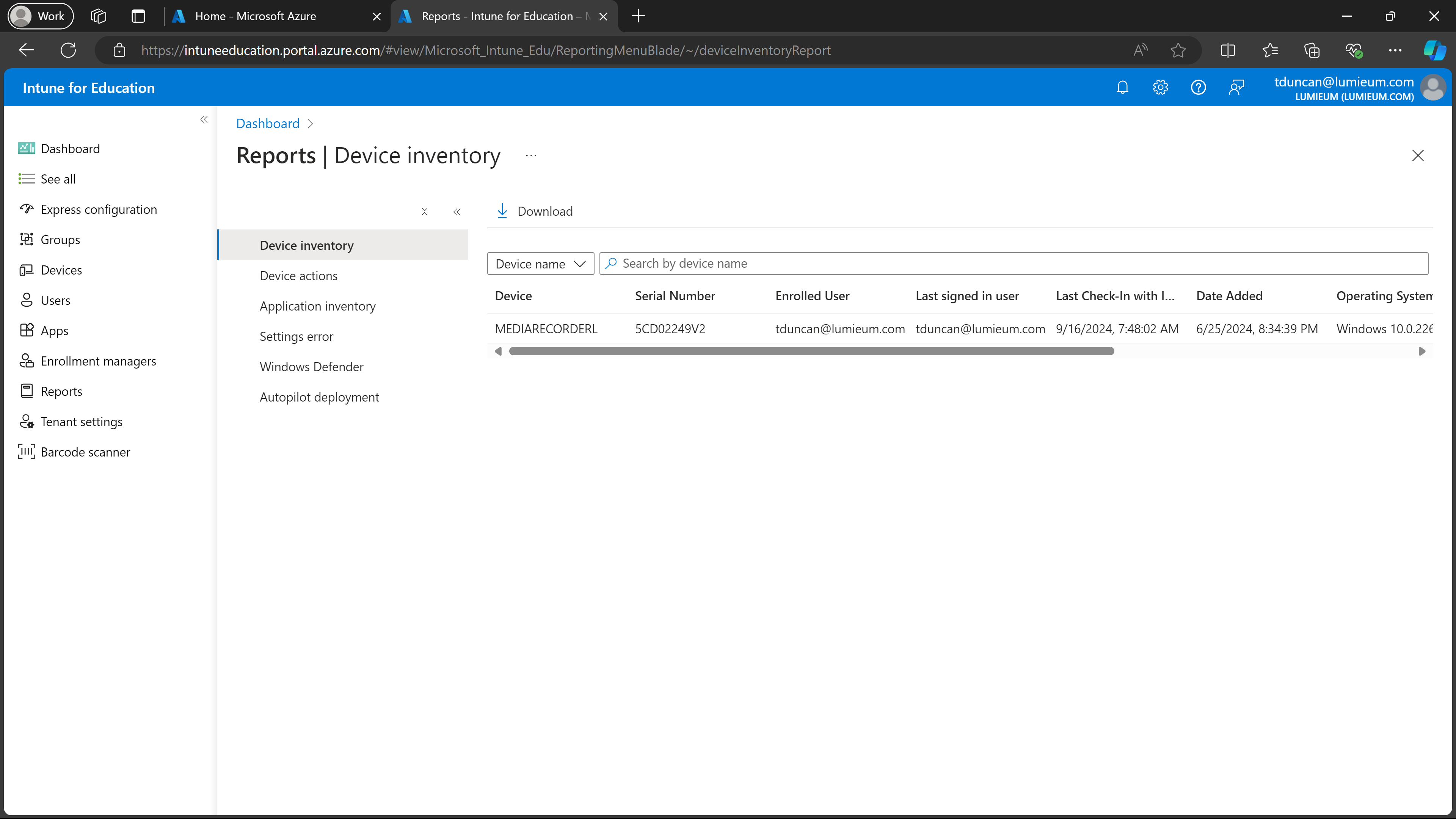Click the MEDIARECORDERL device cell
The image size is (1456, 819).
tap(546, 328)
